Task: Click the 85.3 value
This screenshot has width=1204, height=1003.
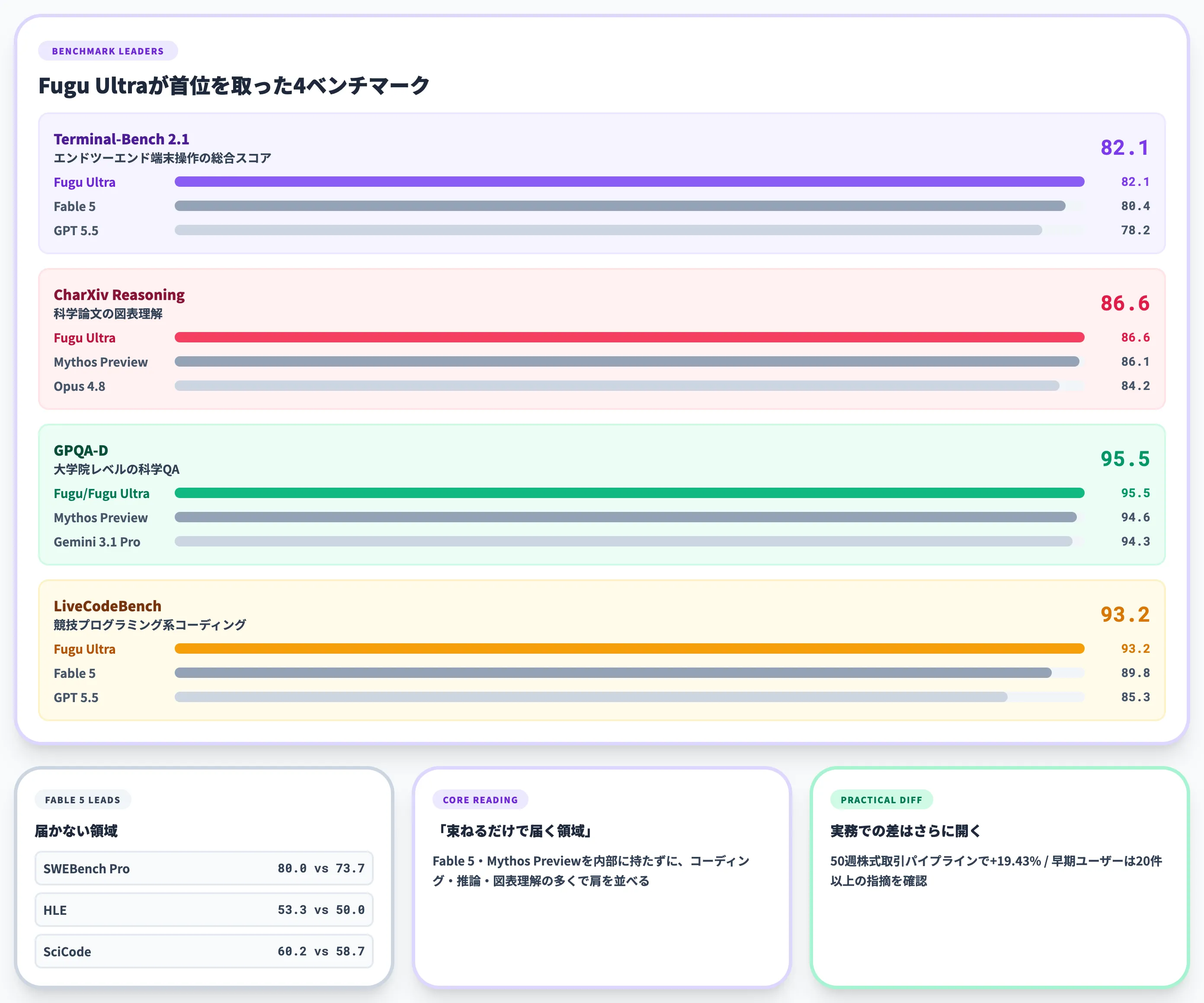Action: tap(1135, 697)
